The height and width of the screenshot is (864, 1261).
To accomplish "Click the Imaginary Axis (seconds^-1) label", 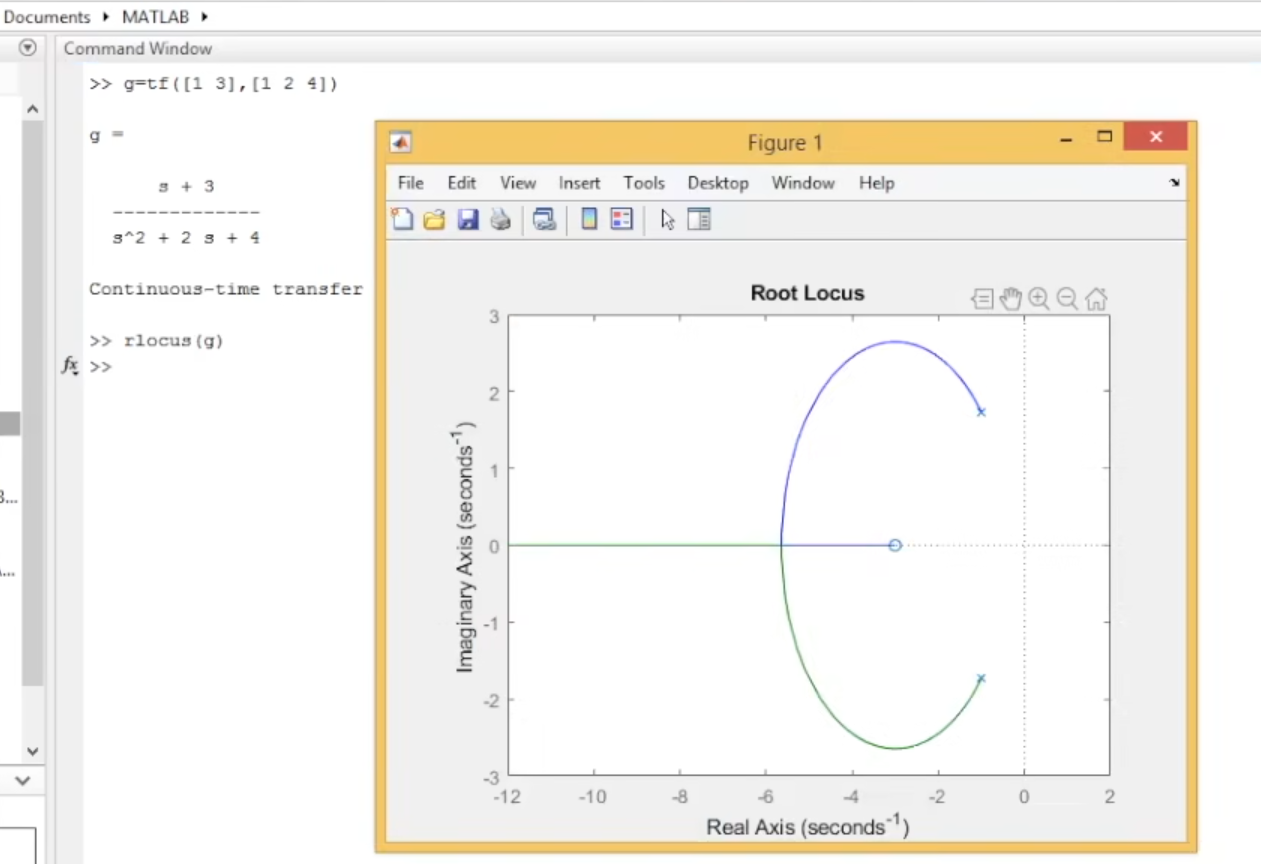I will point(465,546).
